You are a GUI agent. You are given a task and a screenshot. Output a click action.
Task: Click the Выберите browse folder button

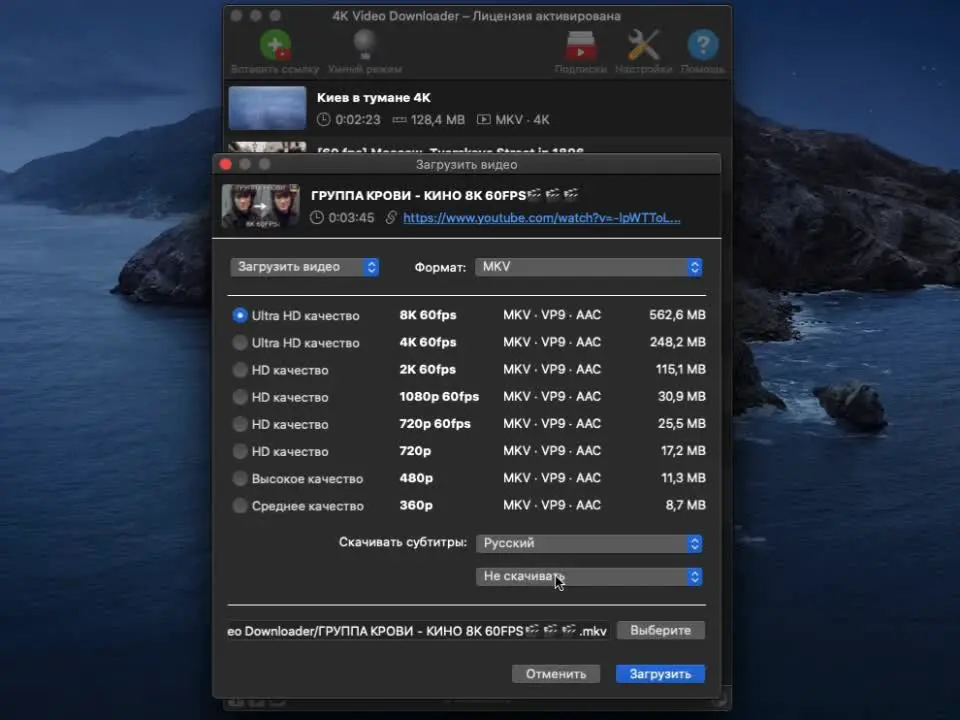660,631
